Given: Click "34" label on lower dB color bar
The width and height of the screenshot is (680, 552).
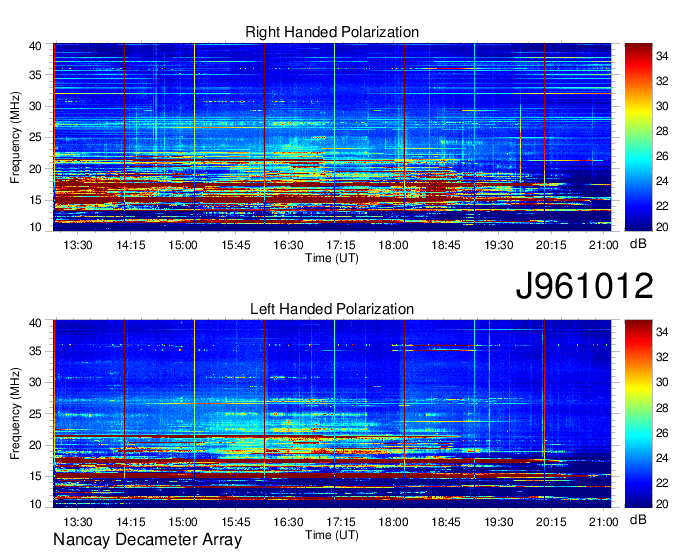Looking at the screenshot, I should [662, 332].
